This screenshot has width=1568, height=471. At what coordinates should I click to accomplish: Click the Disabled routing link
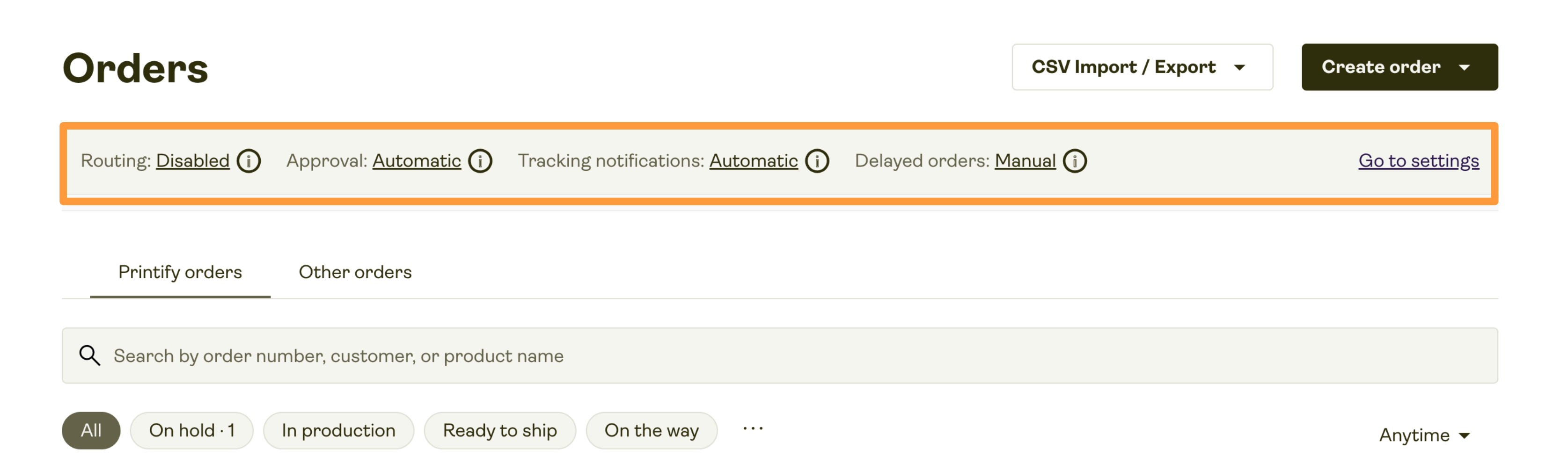tap(192, 160)
